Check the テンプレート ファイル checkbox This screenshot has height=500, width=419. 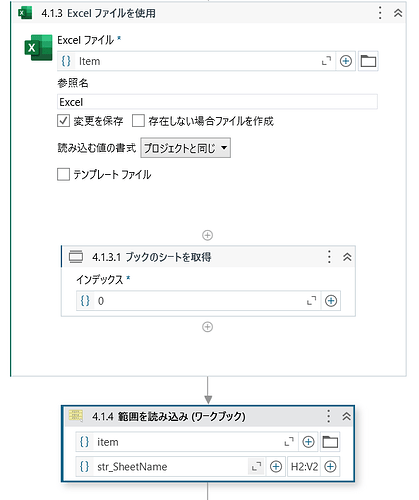[63, 174]
